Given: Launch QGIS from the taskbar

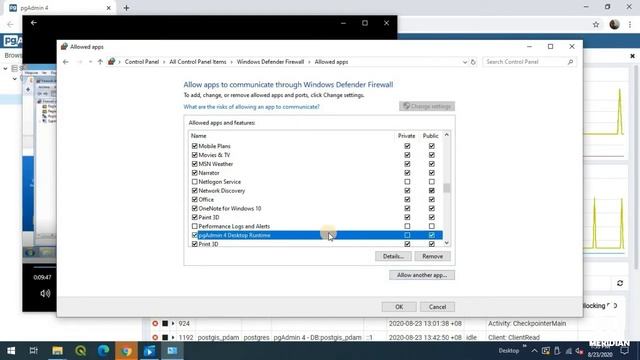Looking at the screenshot, I should coord(80,351).
